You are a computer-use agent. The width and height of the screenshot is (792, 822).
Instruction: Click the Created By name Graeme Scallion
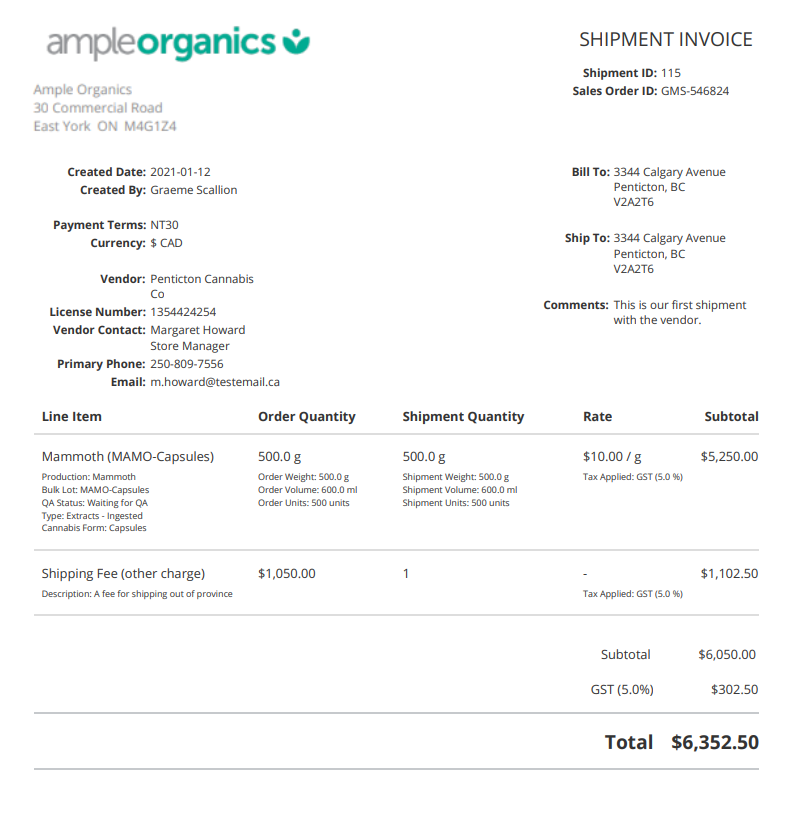coord(194,190)
